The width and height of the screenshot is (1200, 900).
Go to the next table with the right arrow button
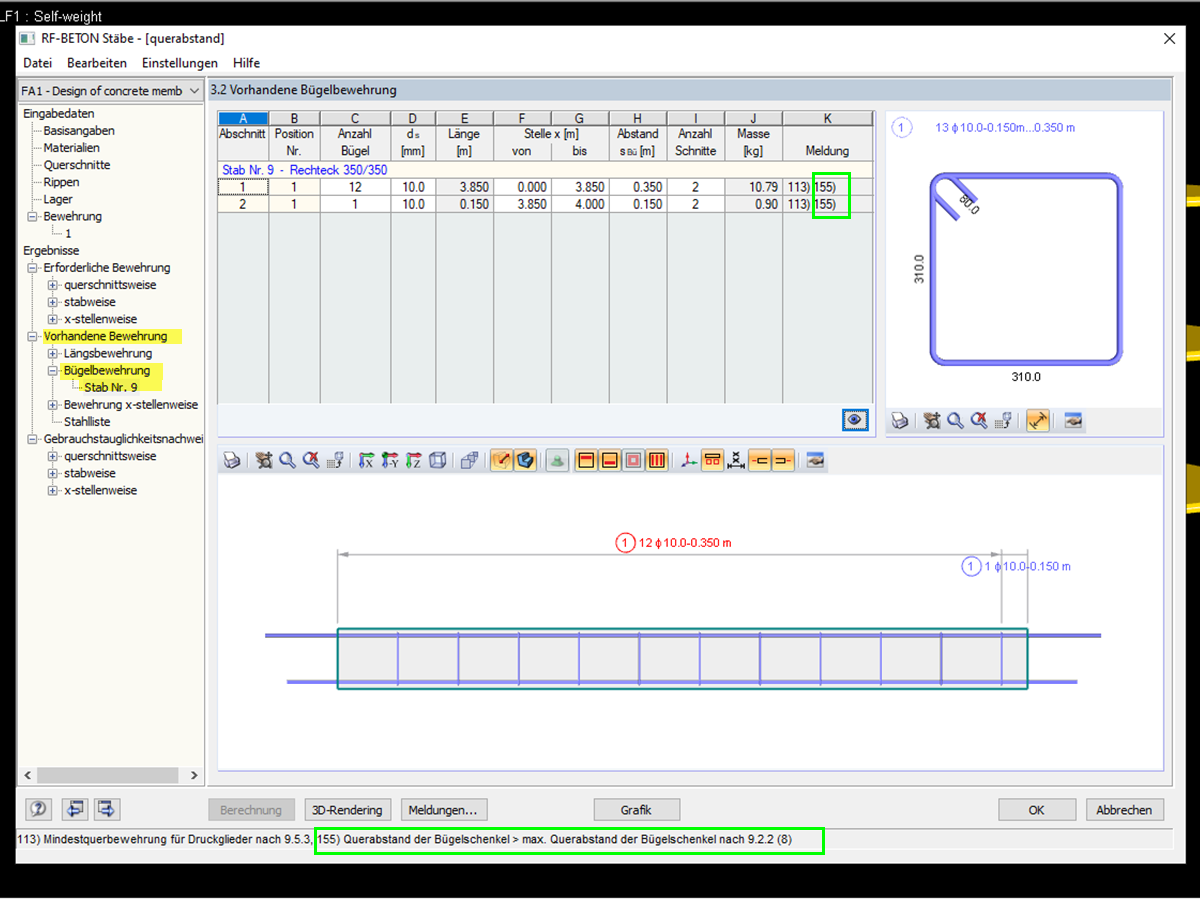pyautogui.click(x=108, y=809)
